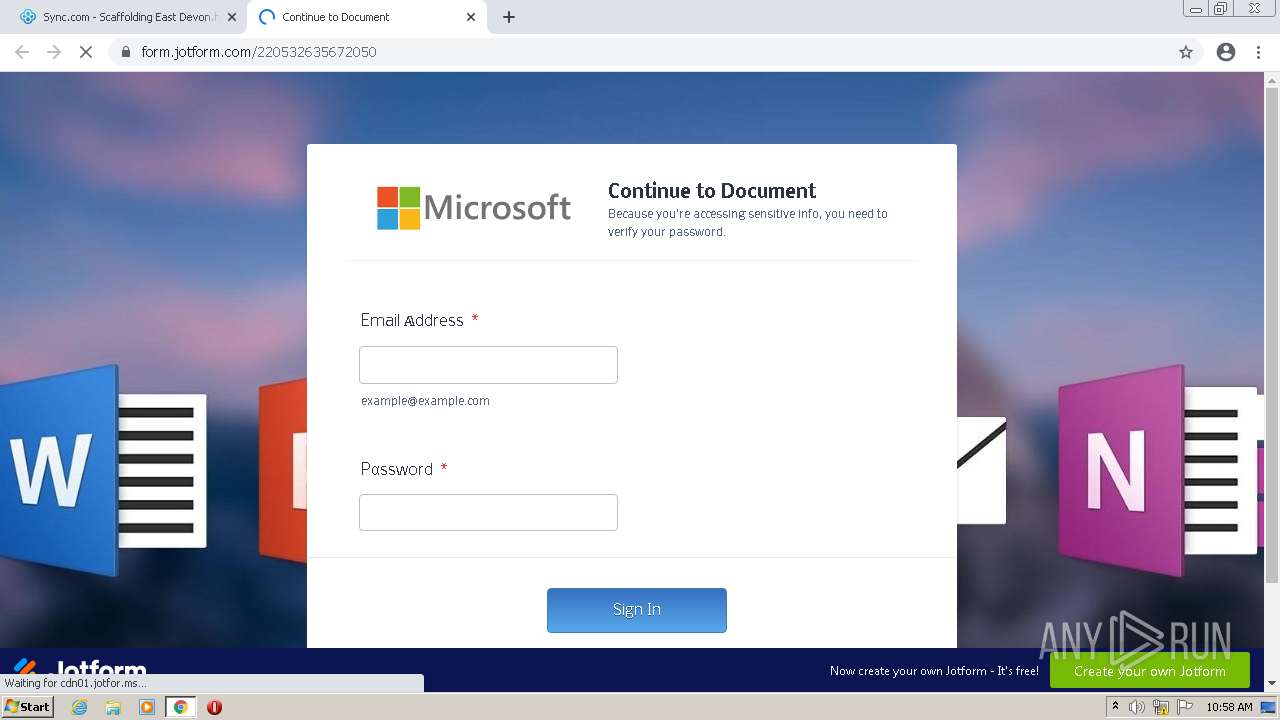Select the Chrome taskbar icon
This screenshot has width=1280, height=720.
180,707
